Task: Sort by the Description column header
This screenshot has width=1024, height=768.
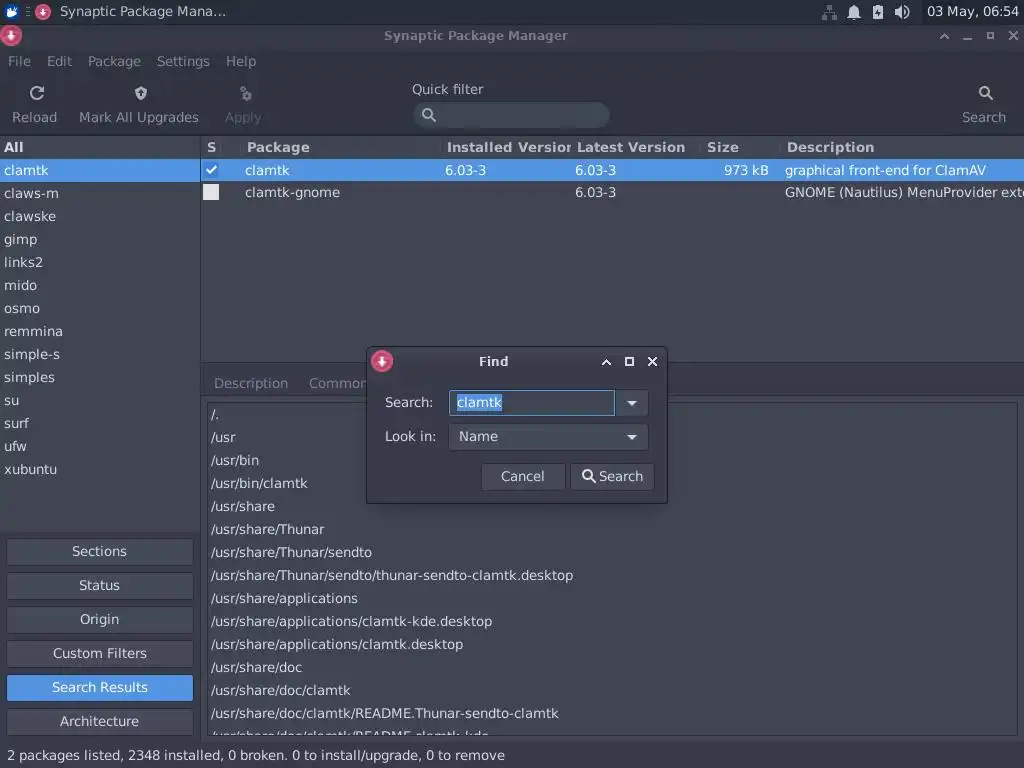Action: (903, 148)
